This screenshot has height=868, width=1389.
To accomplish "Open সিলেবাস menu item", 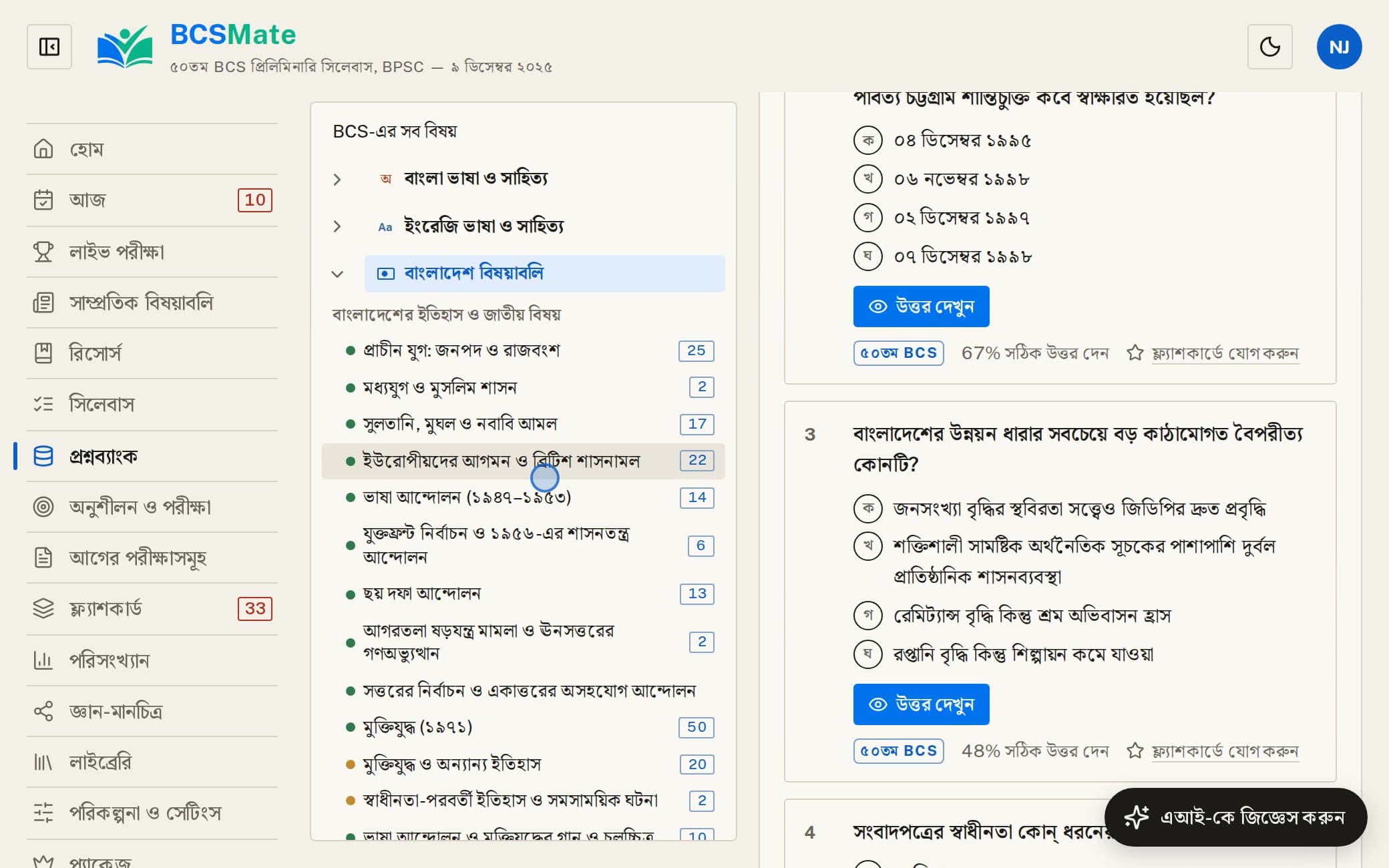I will (x=152, y=404).
